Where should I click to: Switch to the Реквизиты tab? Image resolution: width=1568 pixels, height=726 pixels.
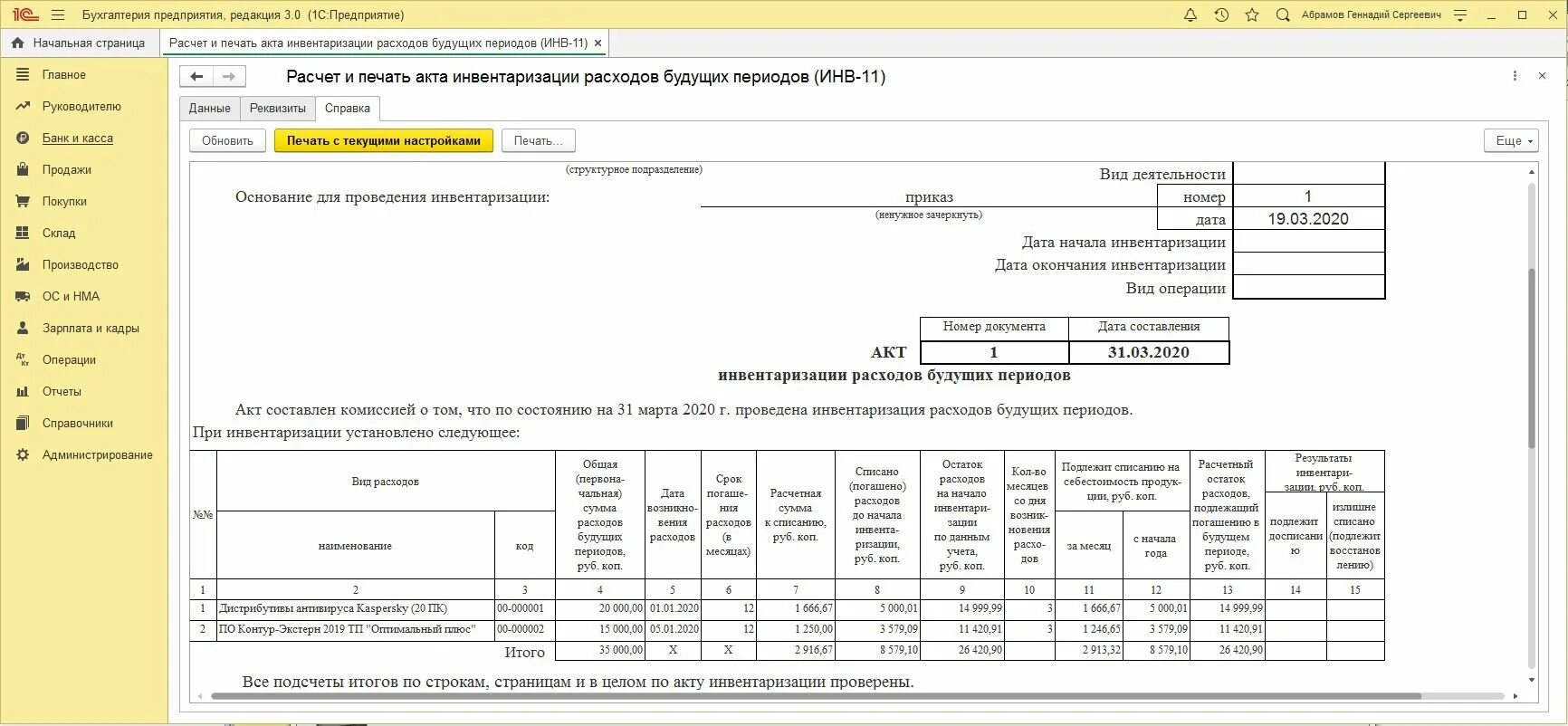point(278,108)
